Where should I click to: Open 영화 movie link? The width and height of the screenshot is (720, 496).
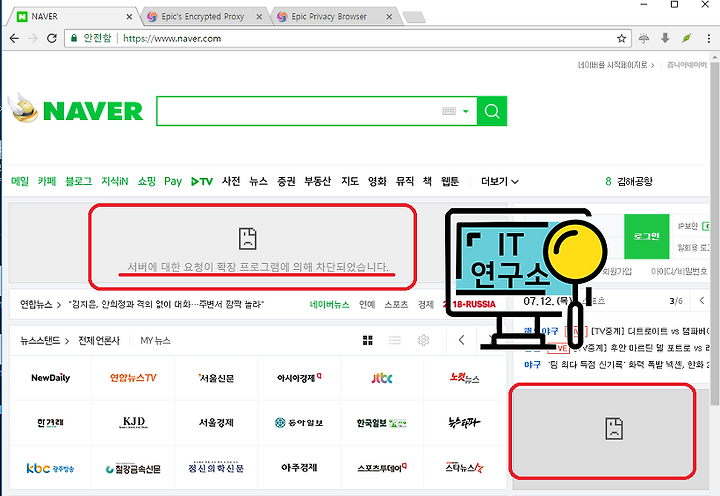tap(377, 181)
